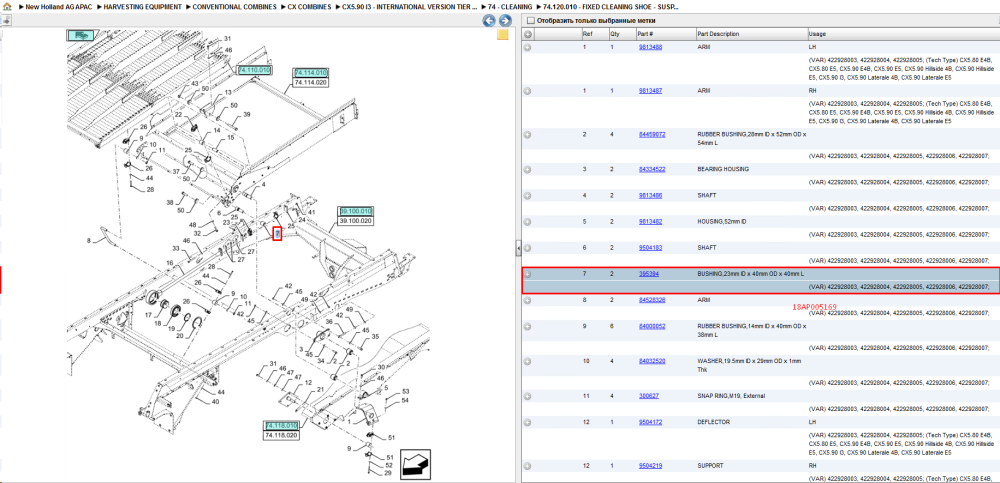
Task: Open part number link 84528326
Action: tap(652, 300)
